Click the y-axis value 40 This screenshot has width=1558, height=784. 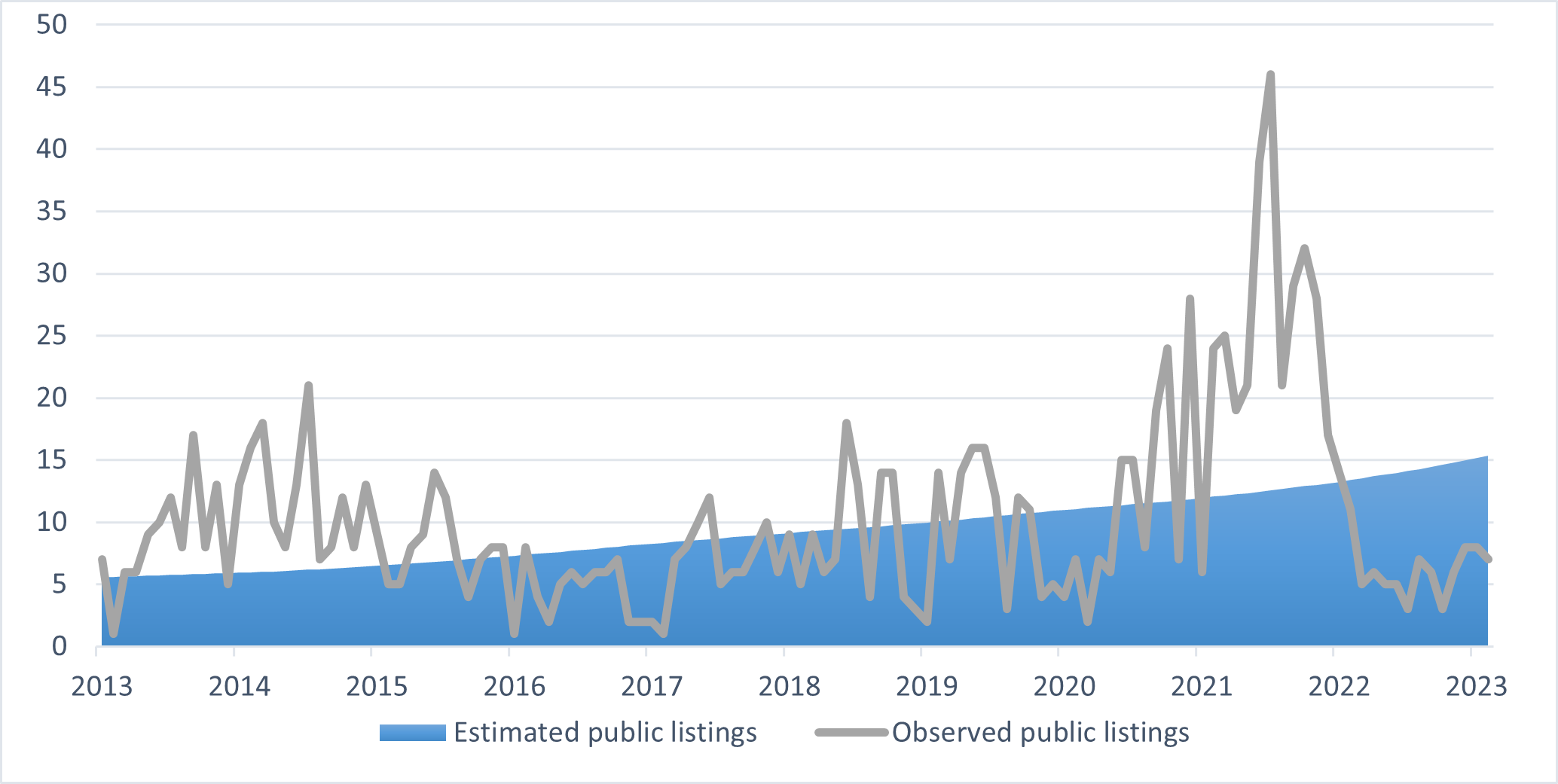click(52, 149)
